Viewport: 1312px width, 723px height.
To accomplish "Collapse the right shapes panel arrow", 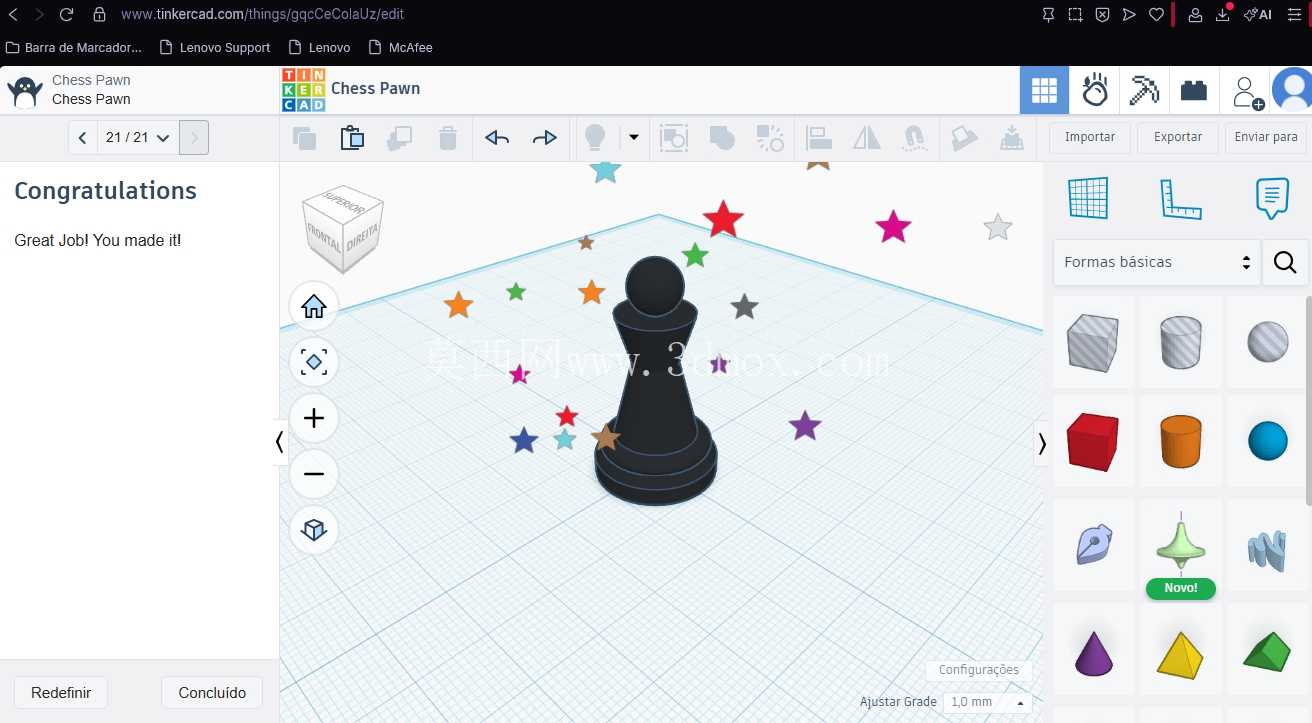I will (1042, 443).
